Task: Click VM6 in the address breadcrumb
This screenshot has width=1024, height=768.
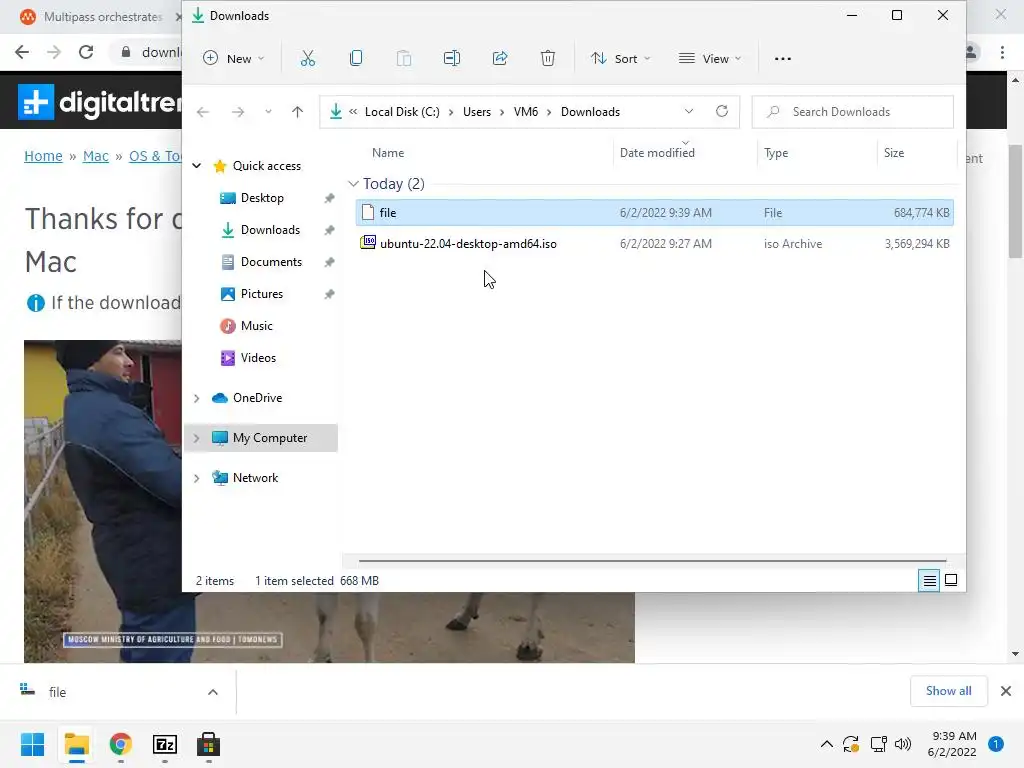Action: tap(526, 112)
